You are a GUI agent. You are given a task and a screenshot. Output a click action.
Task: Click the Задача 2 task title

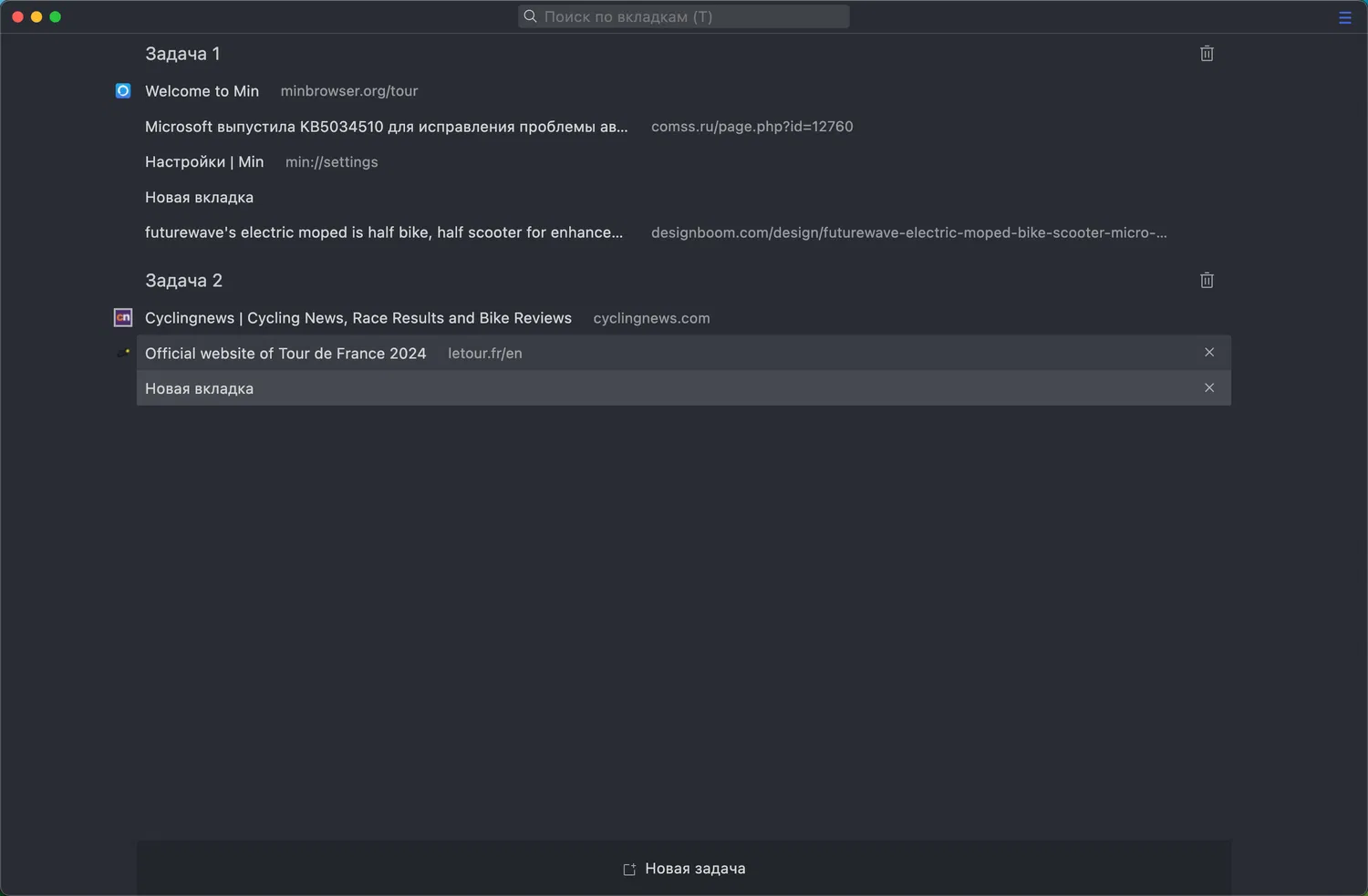point(183,281)
